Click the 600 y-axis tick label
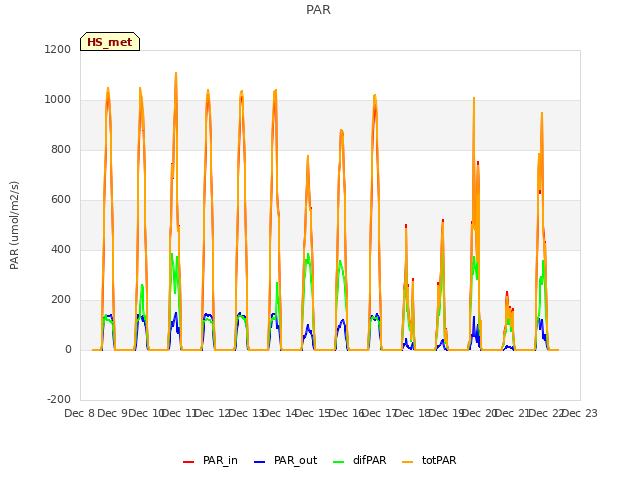Image resolution: width=640 pixels, height=480 pixels. click(61, 199)
